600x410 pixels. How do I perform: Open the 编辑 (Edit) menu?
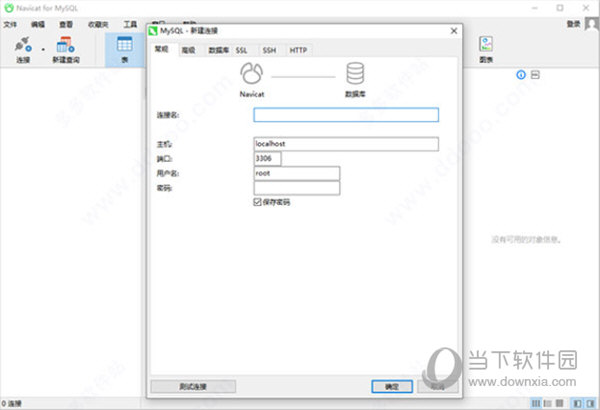pos(38,25)
